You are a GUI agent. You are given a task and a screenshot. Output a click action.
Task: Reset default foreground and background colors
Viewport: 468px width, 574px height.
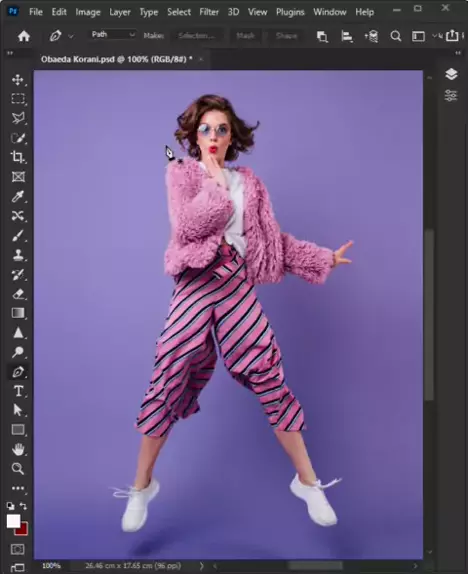[x=10, y=506]
